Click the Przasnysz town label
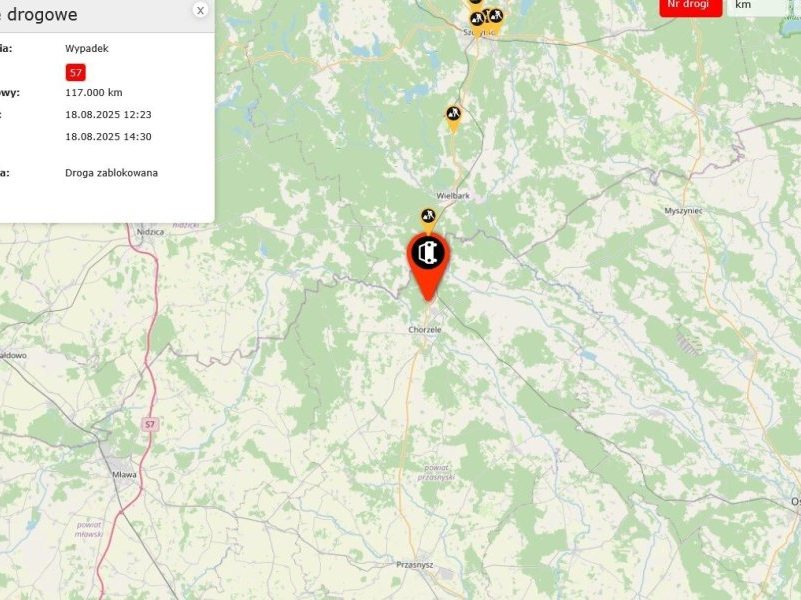This screenshot has width=801, height=600. click(415, 564)
